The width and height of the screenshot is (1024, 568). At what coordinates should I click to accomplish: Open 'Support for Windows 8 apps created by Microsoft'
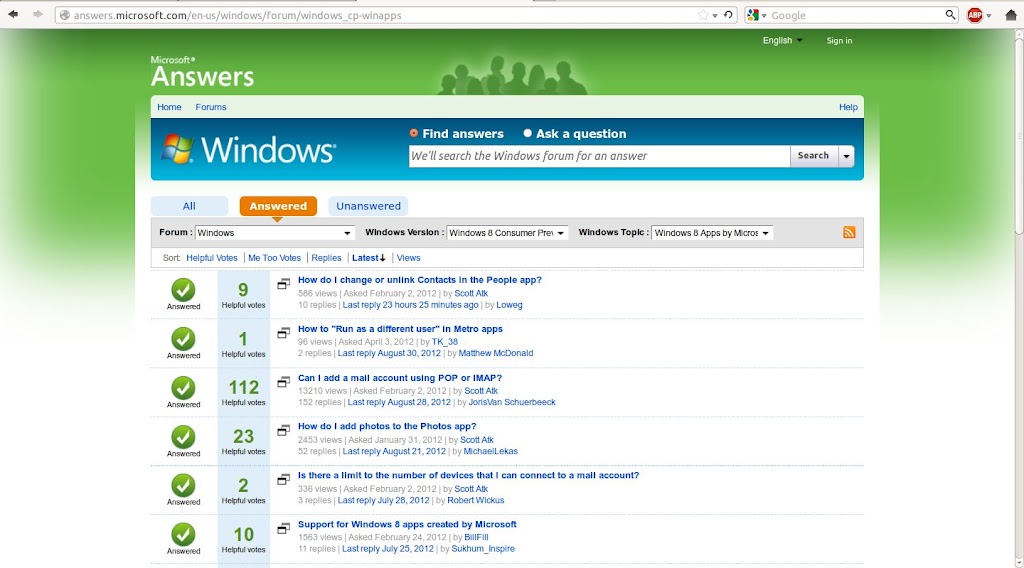click(x=407, y=524)
